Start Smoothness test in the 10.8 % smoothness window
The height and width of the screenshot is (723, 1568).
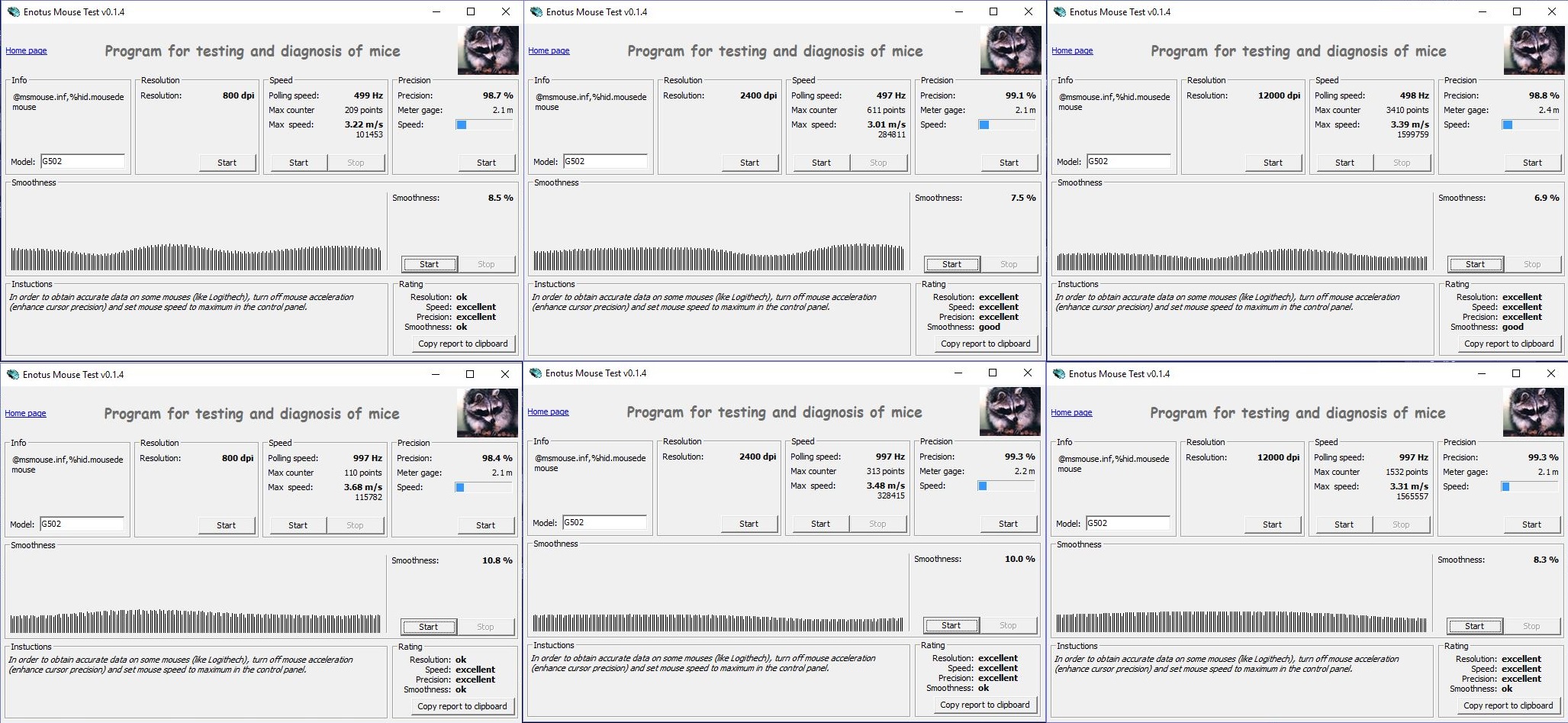pyautogui.click(x=428, y=627)
